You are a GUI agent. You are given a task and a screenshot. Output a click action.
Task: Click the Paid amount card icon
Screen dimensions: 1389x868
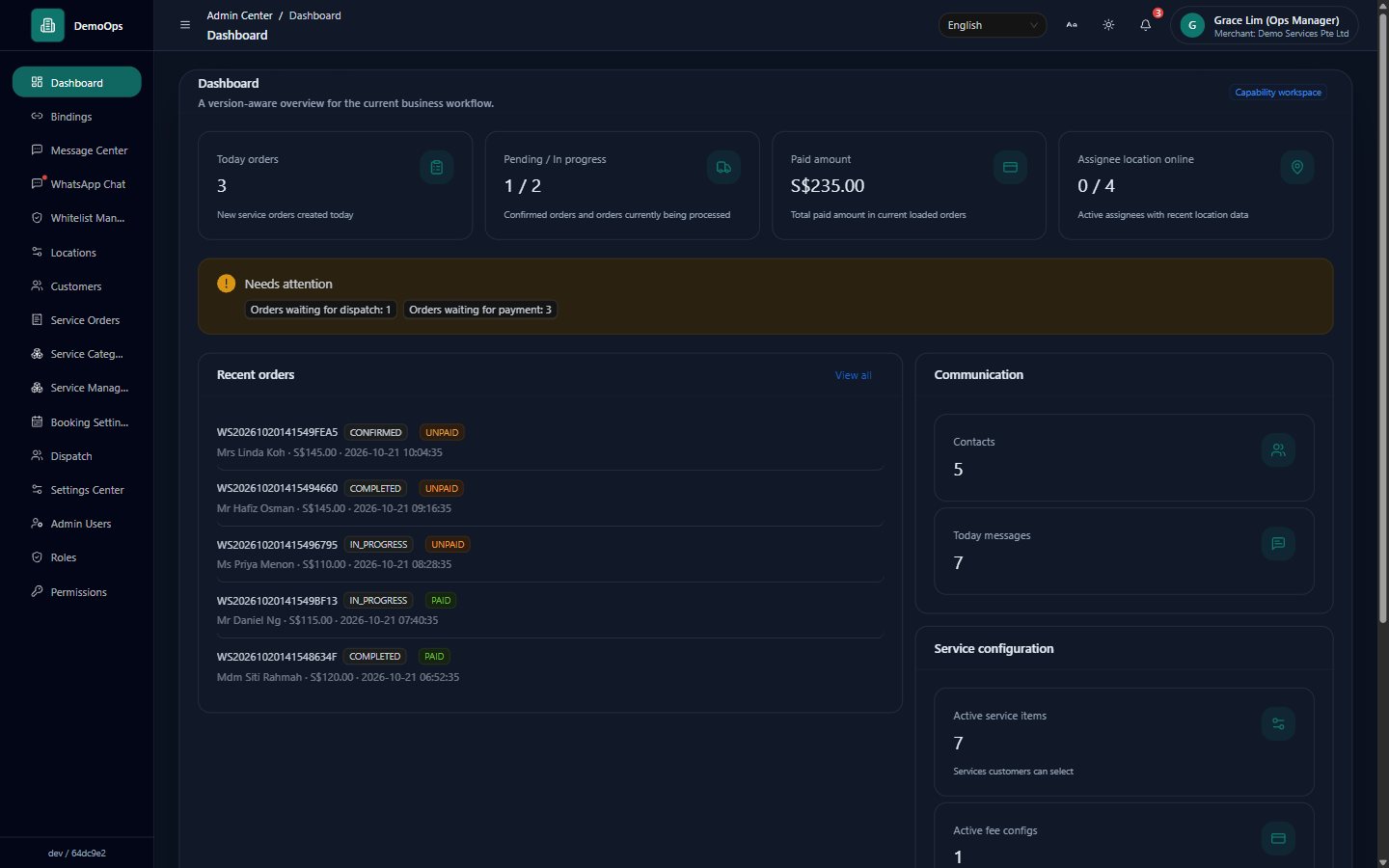point(1010,168)
